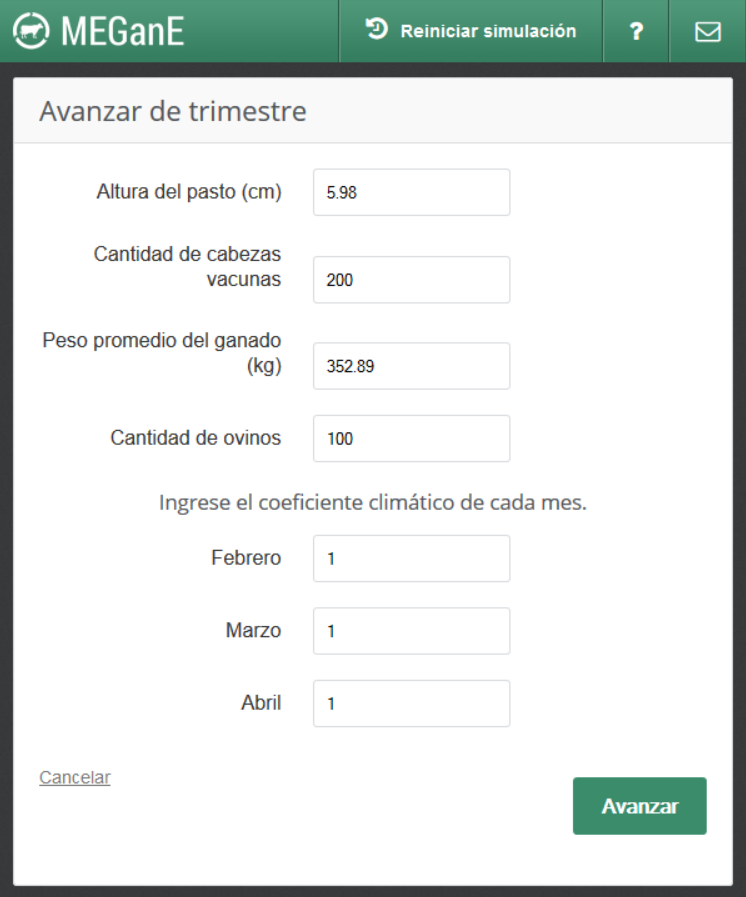The width and height of the screenshot is (746, 897).
Task: Click the Avanzar de trimestre heading
Action: tap(173, 111)
